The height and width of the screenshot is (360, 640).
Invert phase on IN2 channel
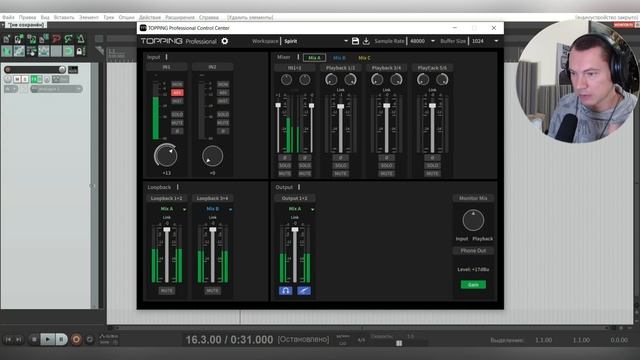coord(223,131)
